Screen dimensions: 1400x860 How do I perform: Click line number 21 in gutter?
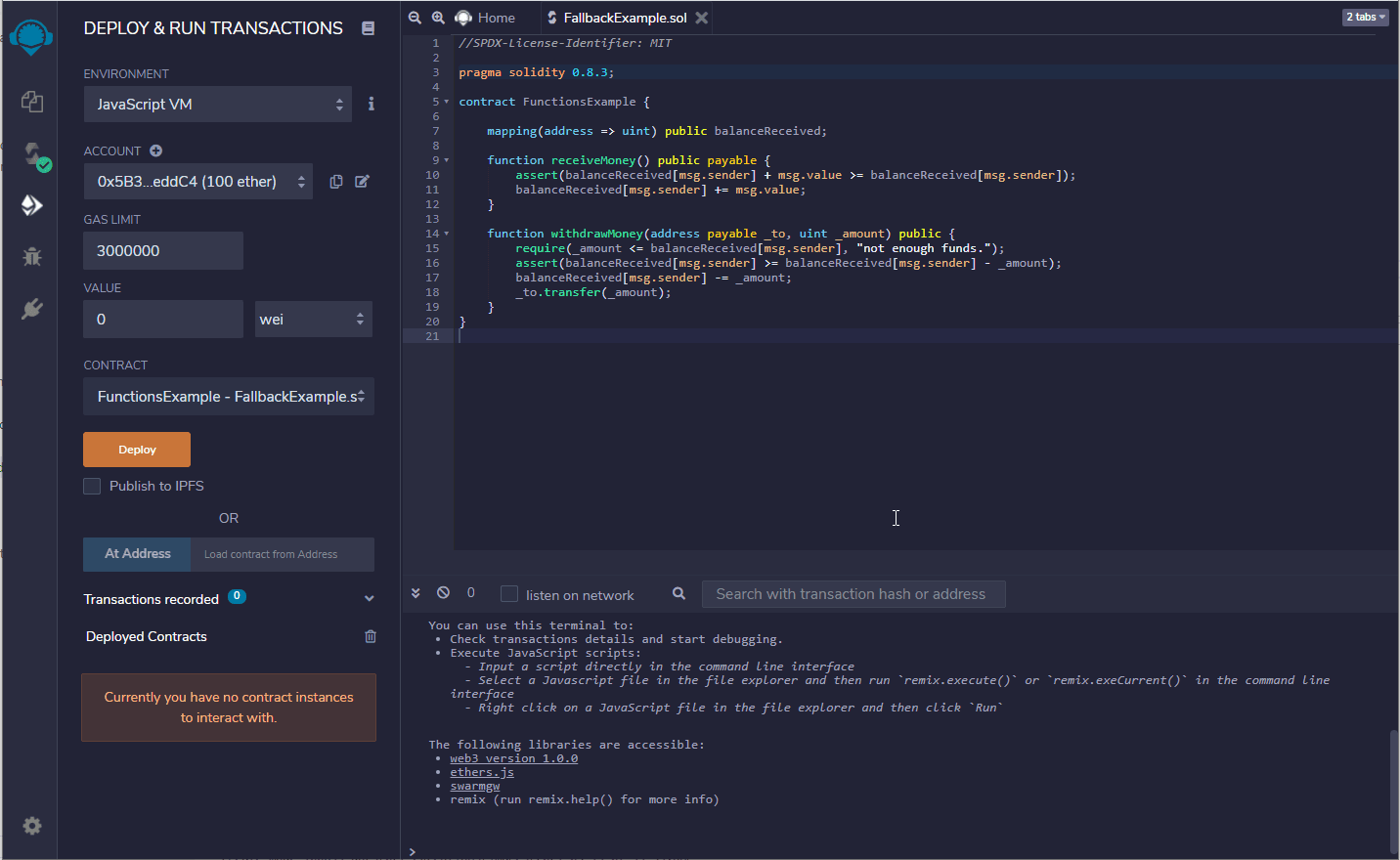click(x=432, y=336)
